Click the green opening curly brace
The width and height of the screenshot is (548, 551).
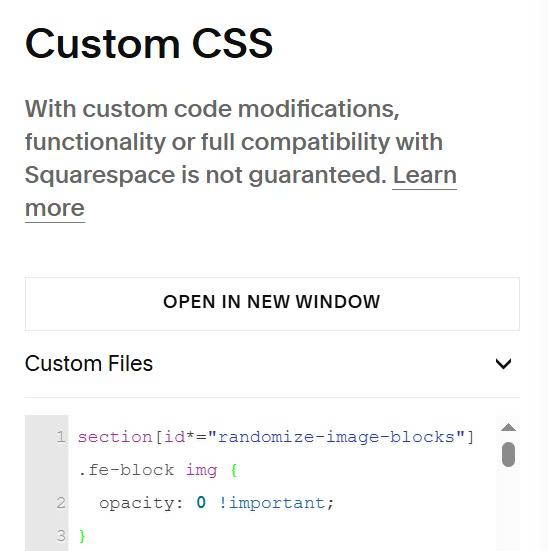coord(234,471)
